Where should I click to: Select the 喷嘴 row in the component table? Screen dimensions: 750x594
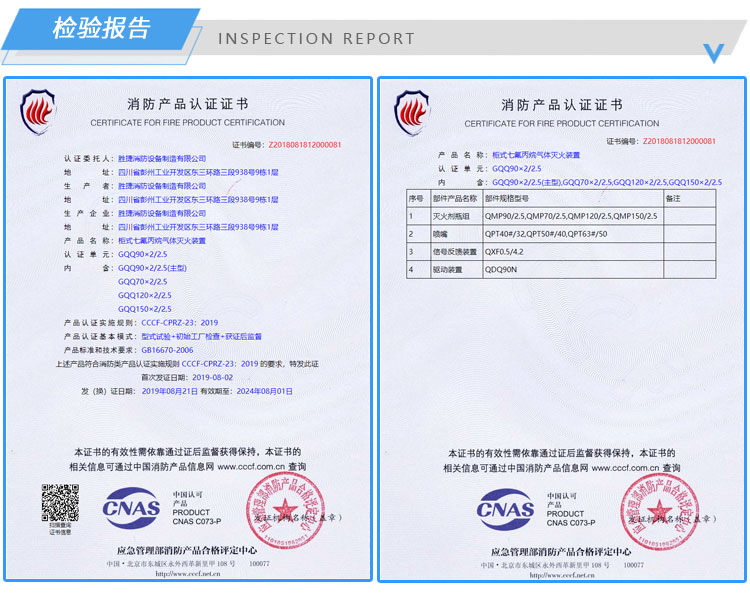564,234
